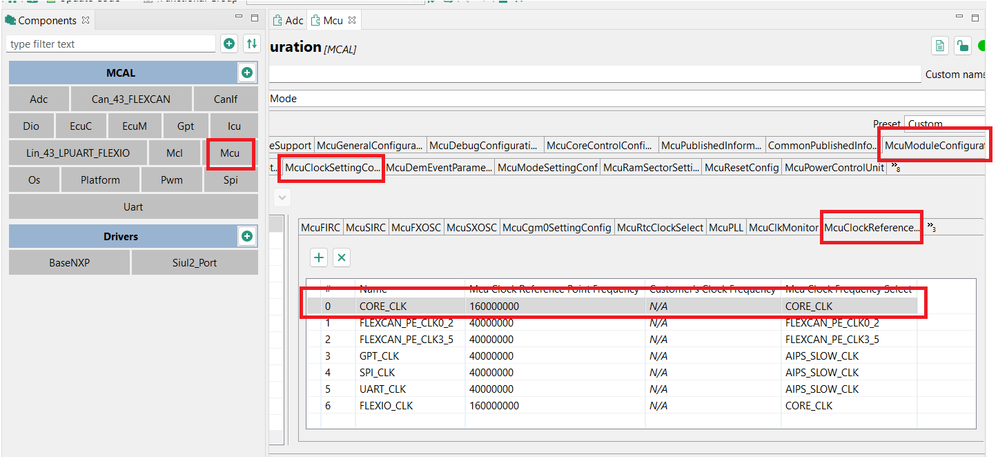
Task: Open the Pwm component
Action: tap(171, 180)
